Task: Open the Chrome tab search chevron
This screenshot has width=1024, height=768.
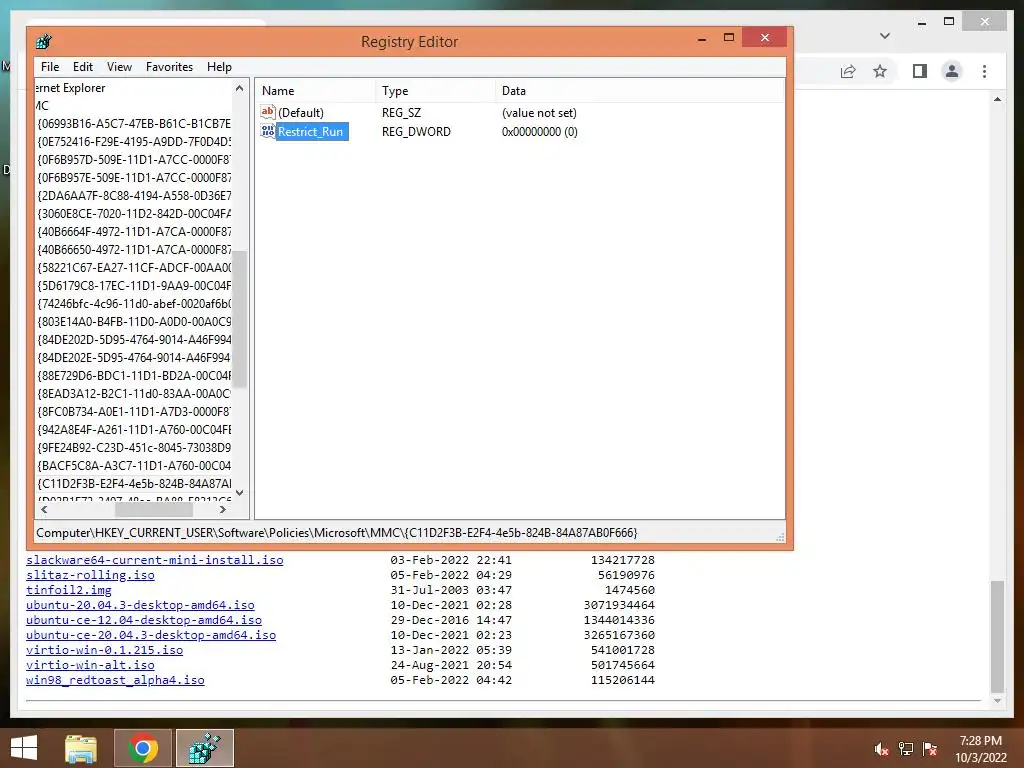Action: [x=885, y=36]
